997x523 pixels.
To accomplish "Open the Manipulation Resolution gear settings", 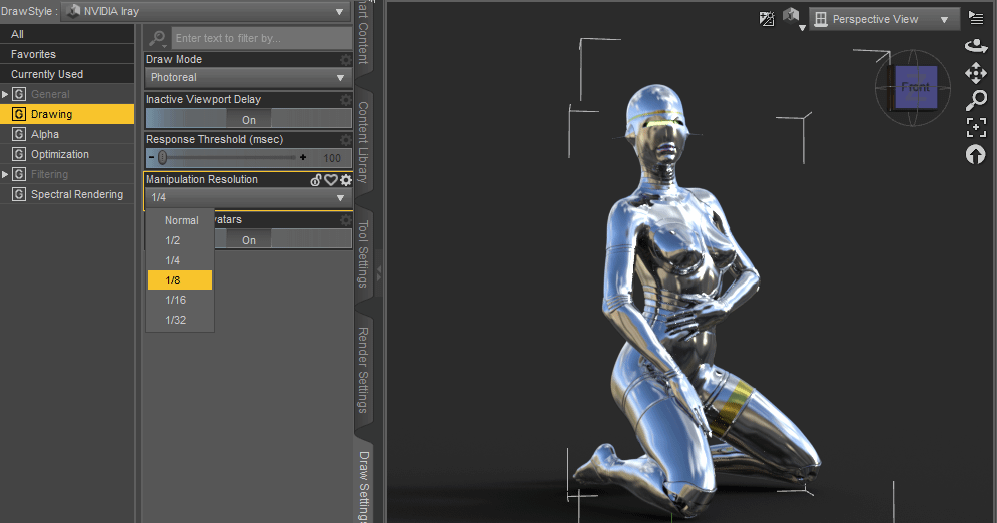I will (345, 180).
